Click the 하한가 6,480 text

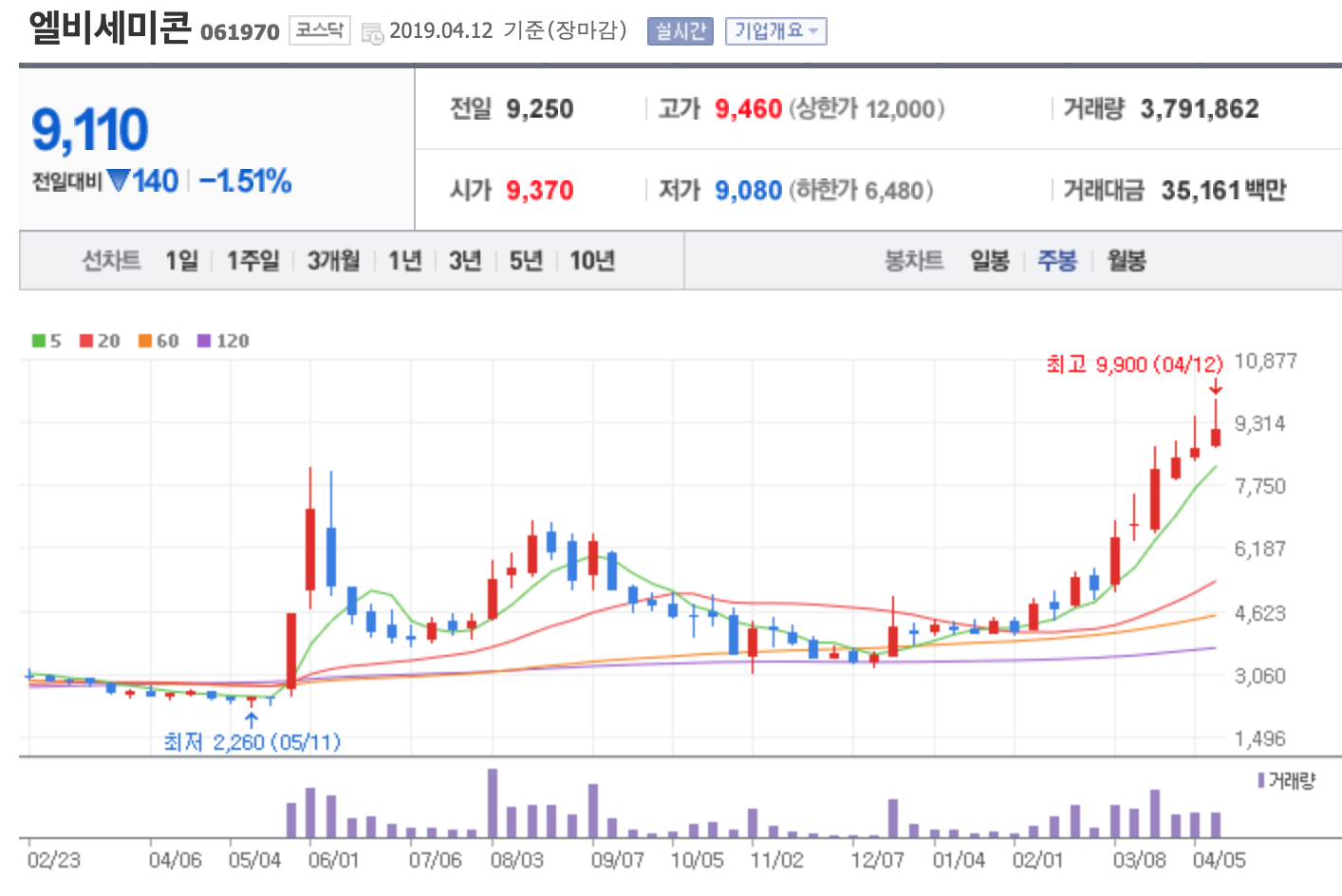point(861,191)
